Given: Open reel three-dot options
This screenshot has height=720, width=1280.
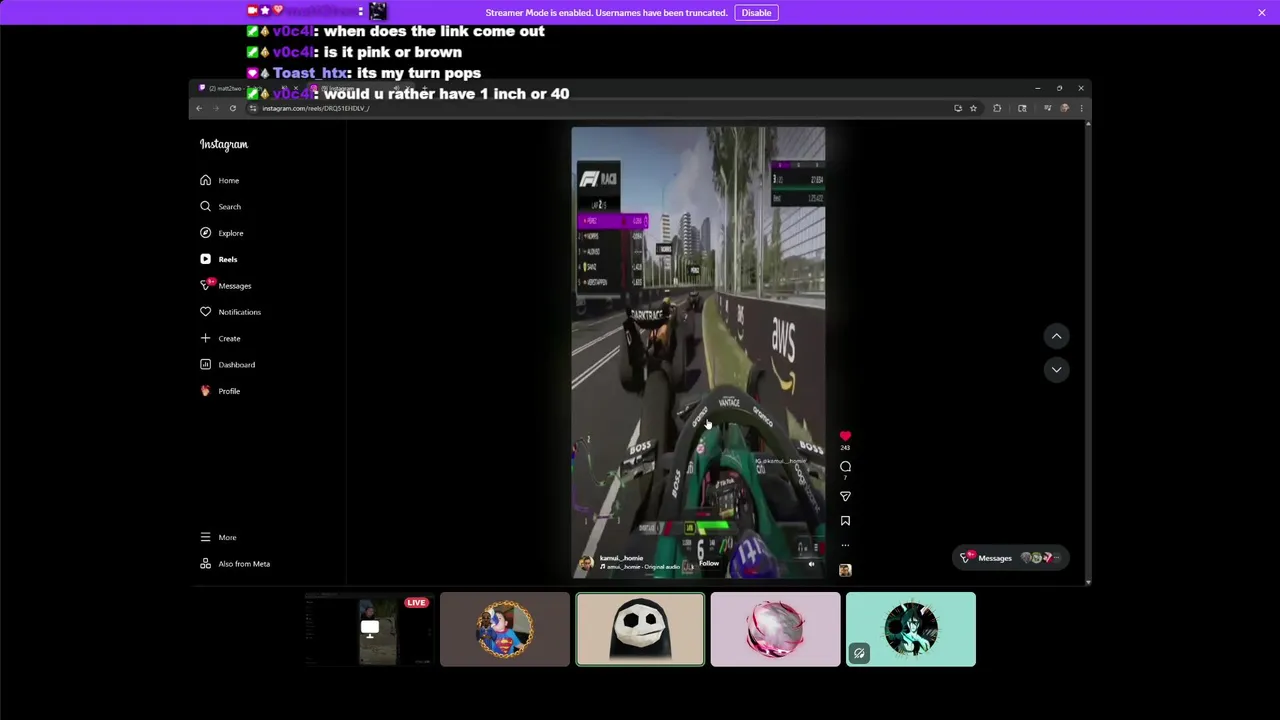Looking at the screenshot, I should coord(845,545).
